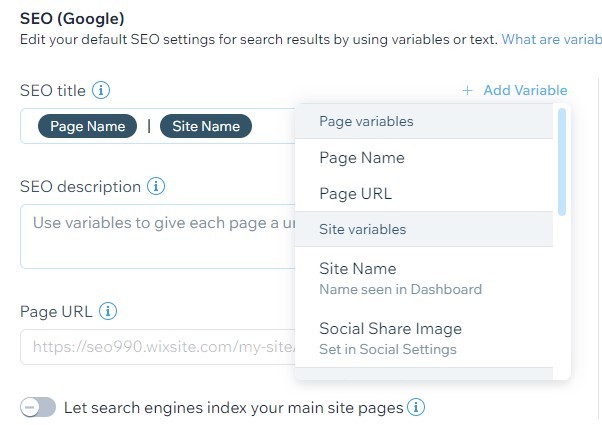Image resolution: width=602 pixels, height=425 pixels.
Task: Toggle Let search engines index switch
Action: [x=38, y=407]
